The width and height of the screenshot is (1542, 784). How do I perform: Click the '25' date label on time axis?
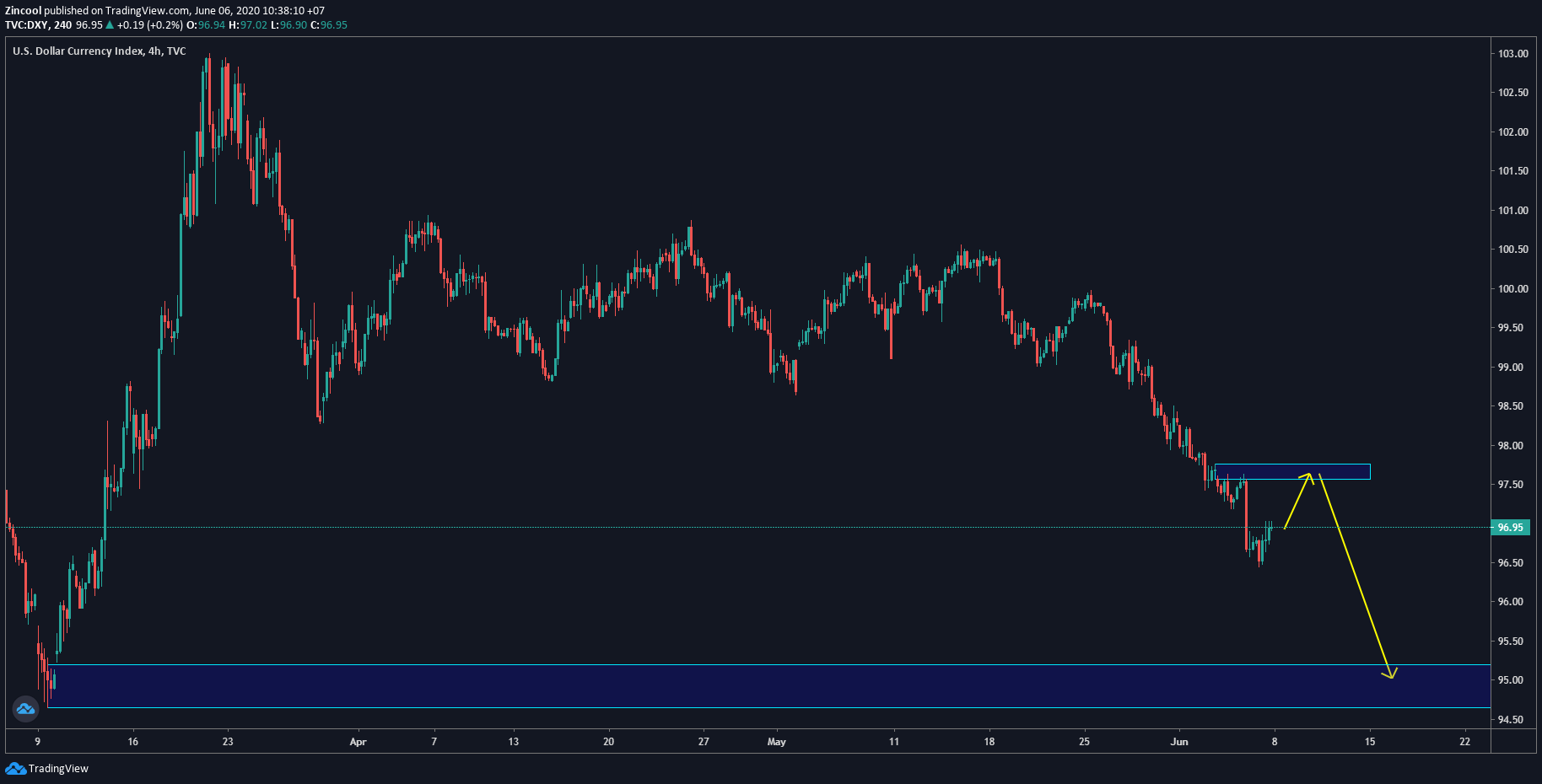[x=1085, y=742]
